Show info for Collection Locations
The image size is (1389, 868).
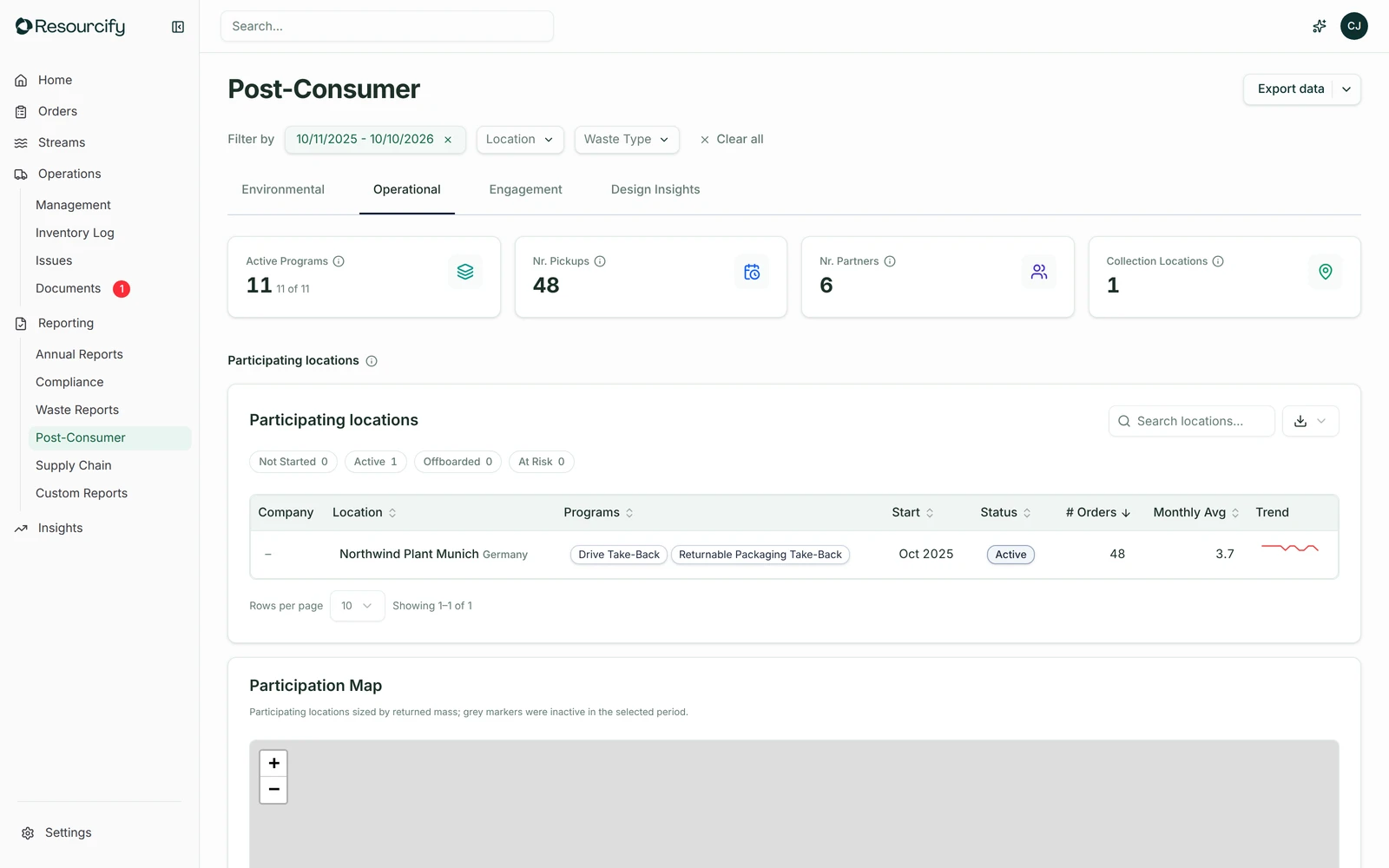(x=1218, y=261)
